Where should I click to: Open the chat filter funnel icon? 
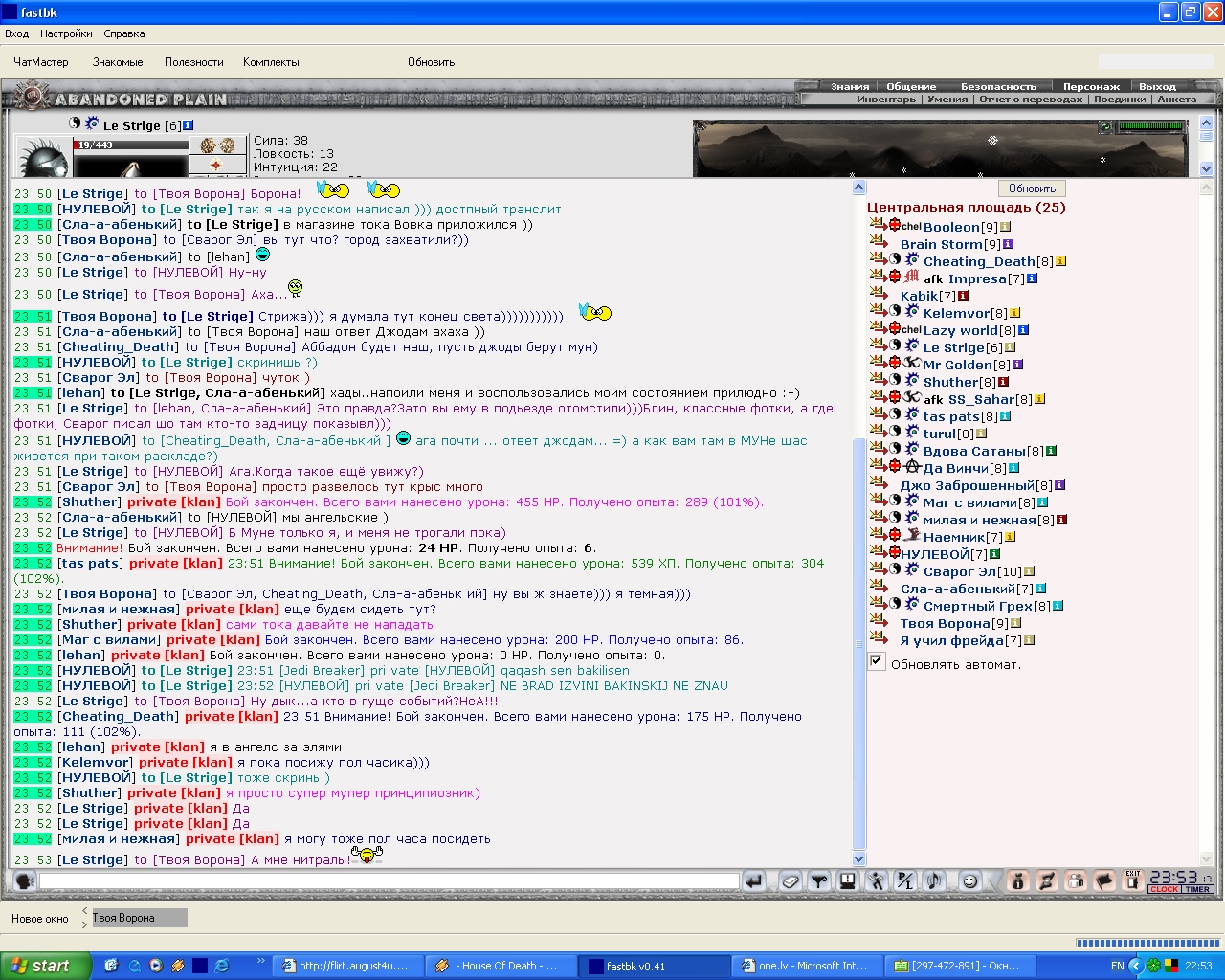point(818,881)
